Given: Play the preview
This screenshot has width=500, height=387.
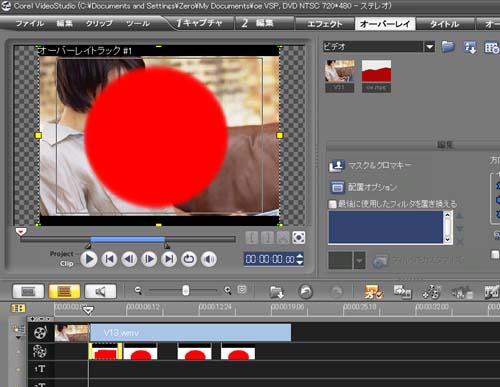Looking at the screenshot, I should 89,259.
